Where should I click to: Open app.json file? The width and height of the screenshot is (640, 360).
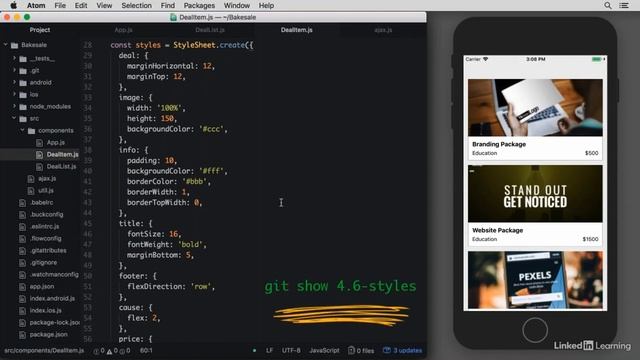coord(42,287)
